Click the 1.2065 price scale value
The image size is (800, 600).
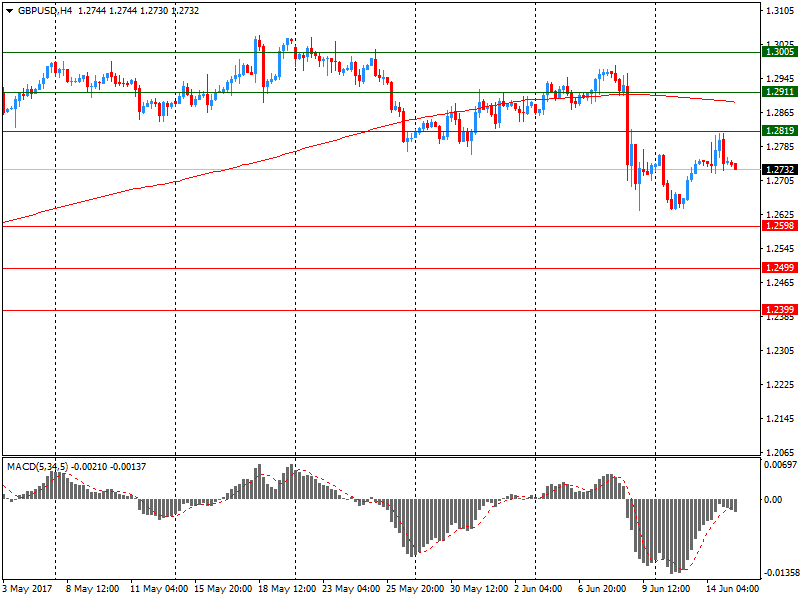coord(780,453)
